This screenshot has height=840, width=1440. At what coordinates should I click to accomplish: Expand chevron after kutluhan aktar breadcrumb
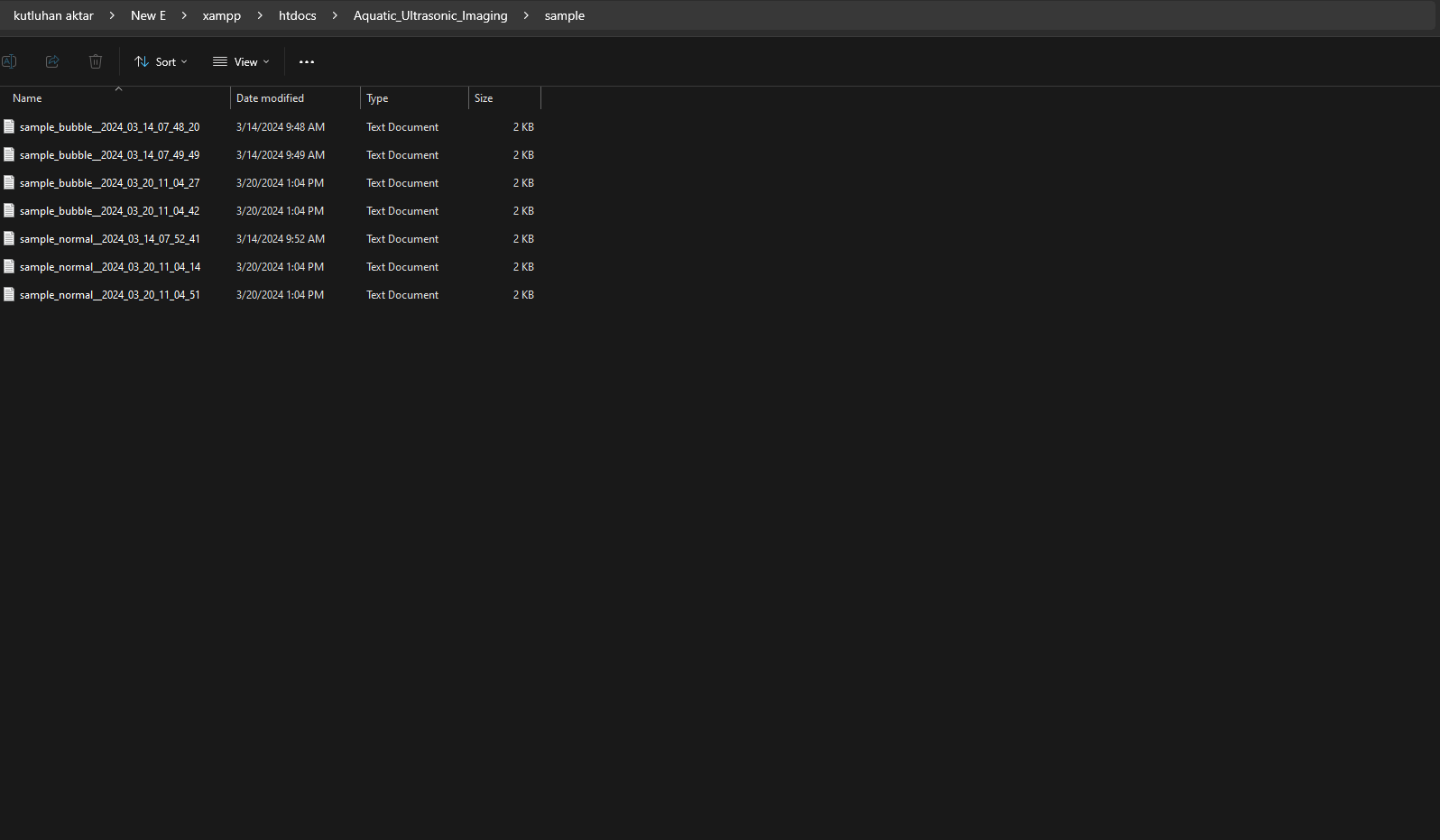112,15
